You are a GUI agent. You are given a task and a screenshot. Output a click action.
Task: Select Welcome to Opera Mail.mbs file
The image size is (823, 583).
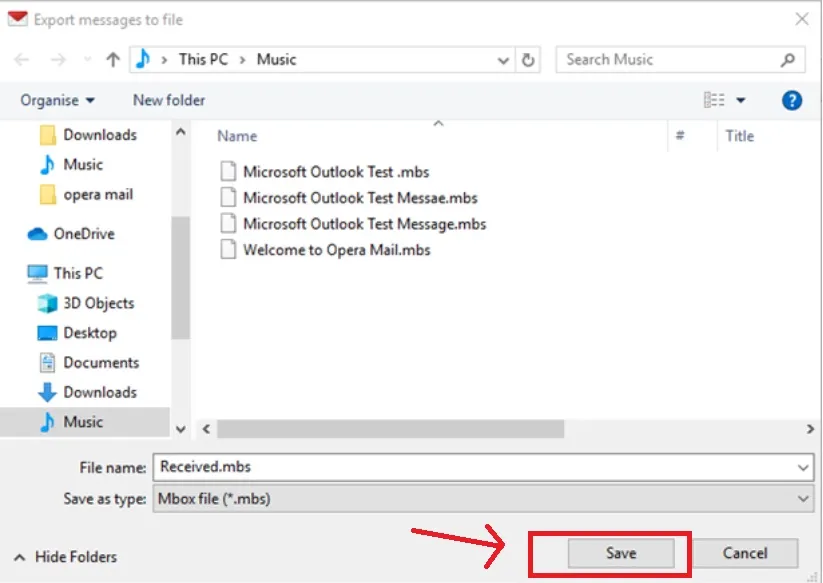point(336,250)
